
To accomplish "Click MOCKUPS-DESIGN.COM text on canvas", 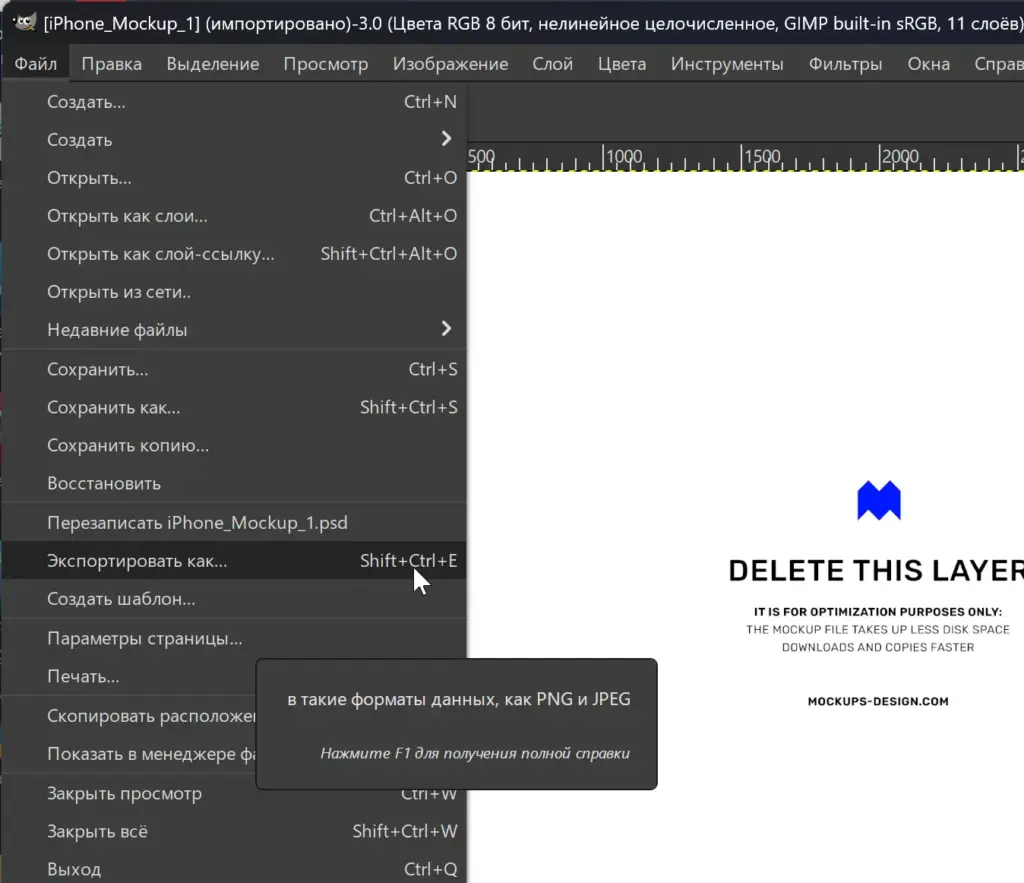I will point(878,701).
